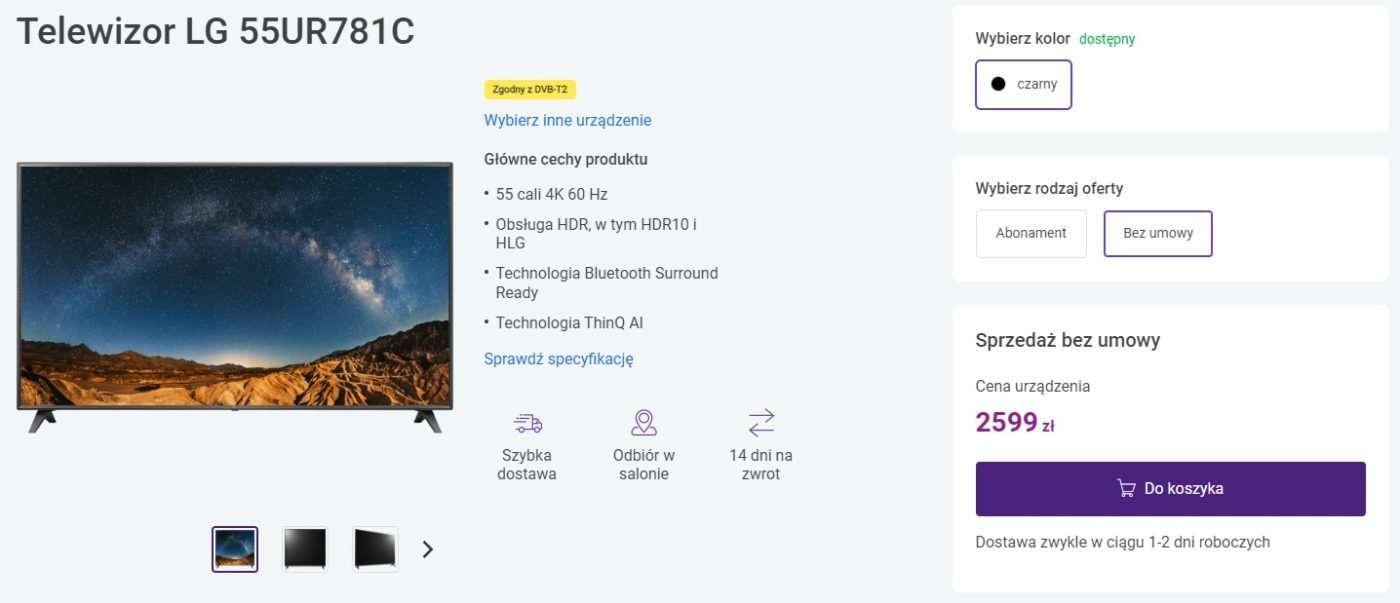Image resolution: width=1400 pixels, height=603 pixels.
Task: Click the Zgodny z DVB-T2 badge
Action: pyautogui.click(x=530, y=89)
